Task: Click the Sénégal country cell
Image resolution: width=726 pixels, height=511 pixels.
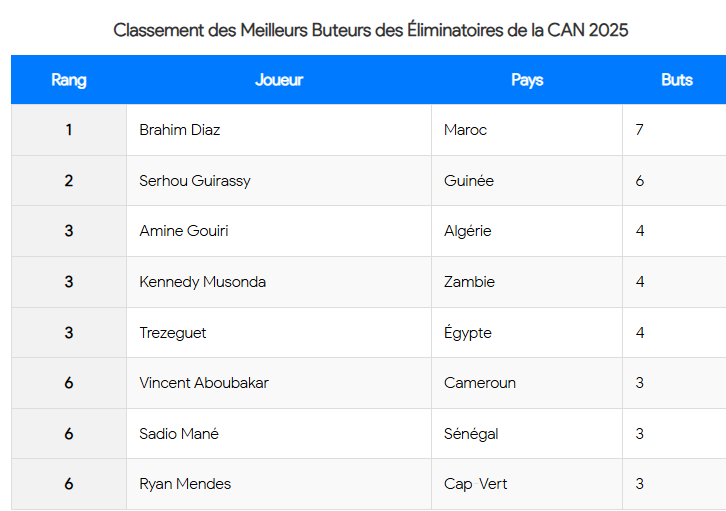Action: coord(471,434)
